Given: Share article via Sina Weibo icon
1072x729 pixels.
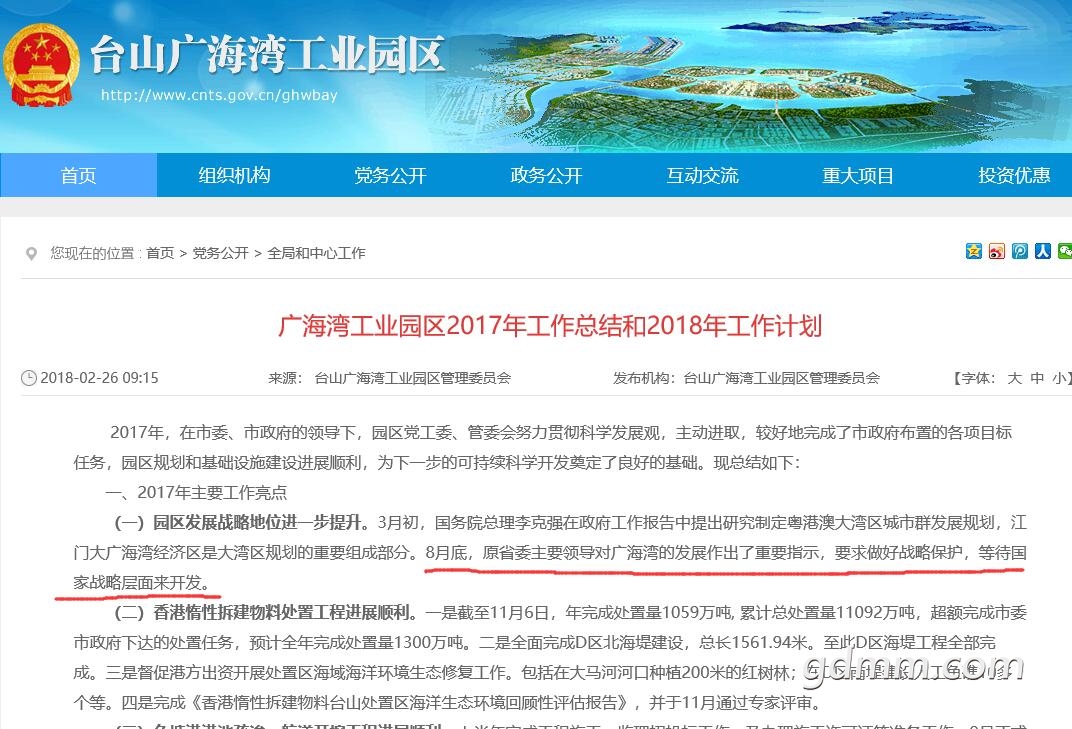Looking at the screenshot, I should point(997,251).
